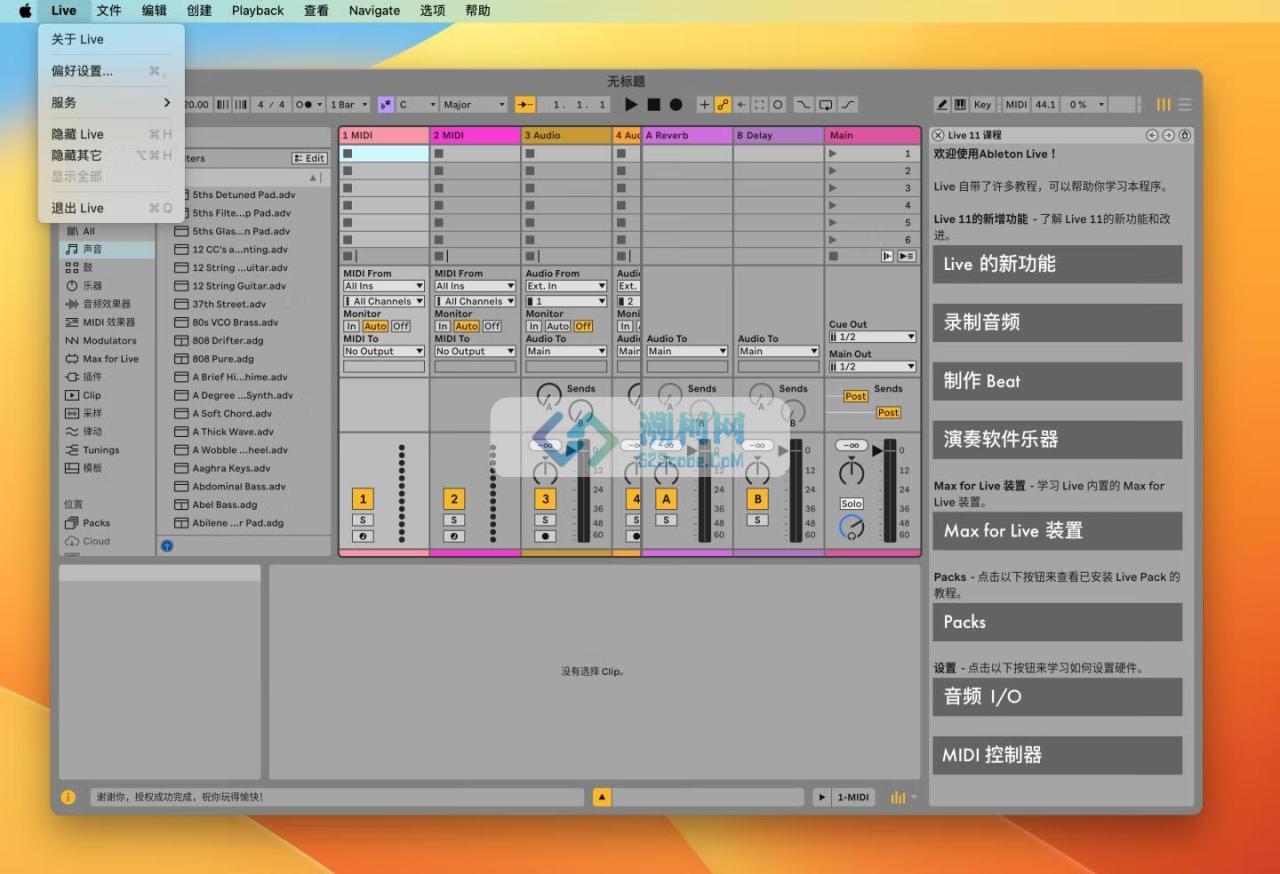The height and width of the screenshot is (874, 1280).
Task: Arm track 3 Audio for recording
Action: click(545, 537)
